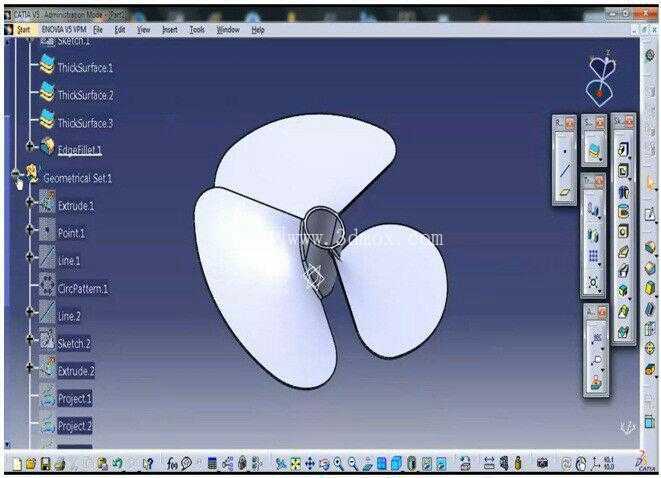
Task: Select ThickSurface.3 in the specification tree
Action: 86,123
